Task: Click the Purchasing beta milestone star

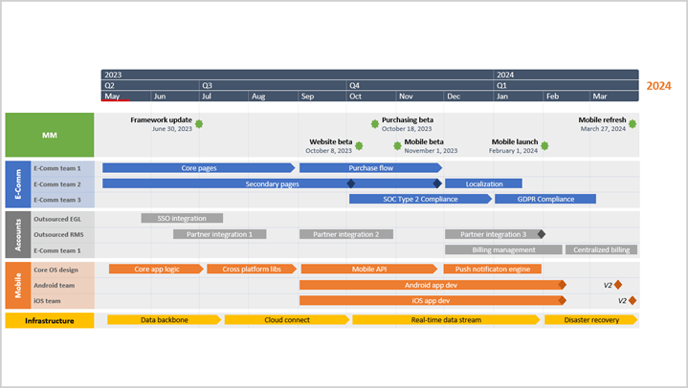Action: (375, 124)
